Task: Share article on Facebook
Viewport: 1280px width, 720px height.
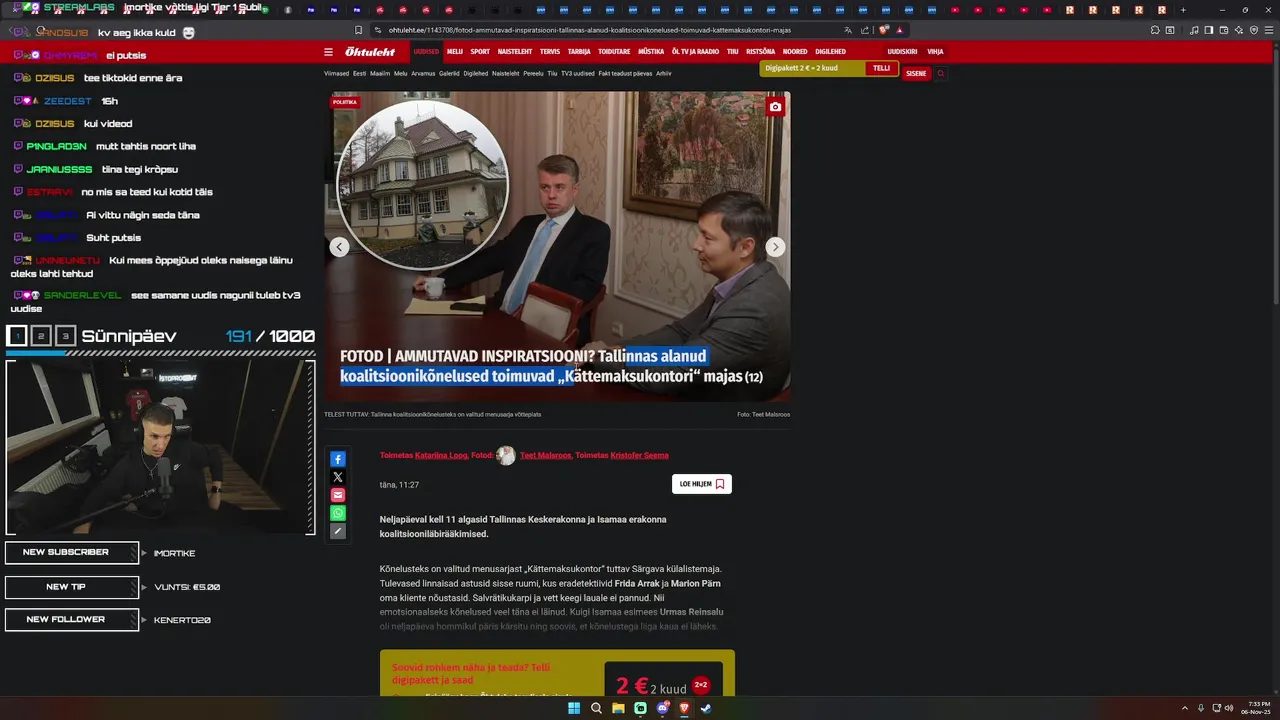Action: click(338, 459)
